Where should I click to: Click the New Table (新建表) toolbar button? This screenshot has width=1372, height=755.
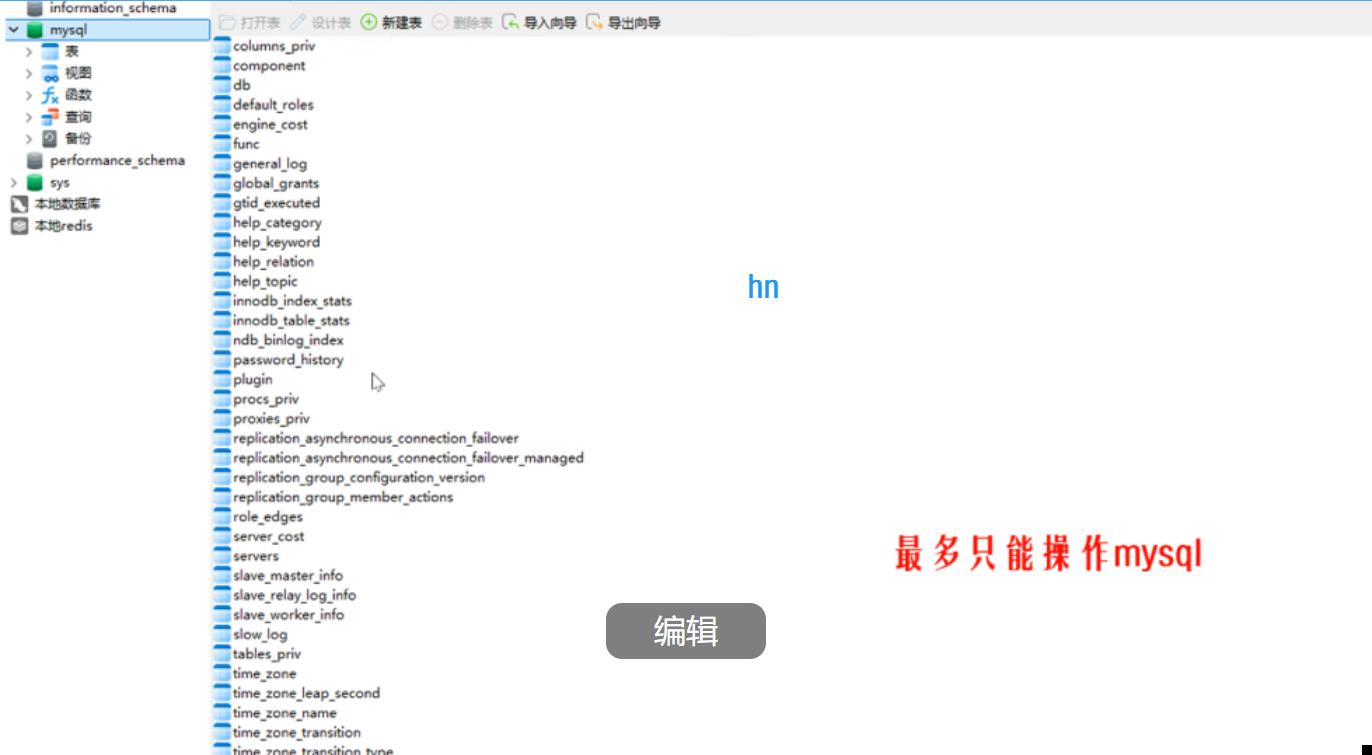(x=391, y=22)
